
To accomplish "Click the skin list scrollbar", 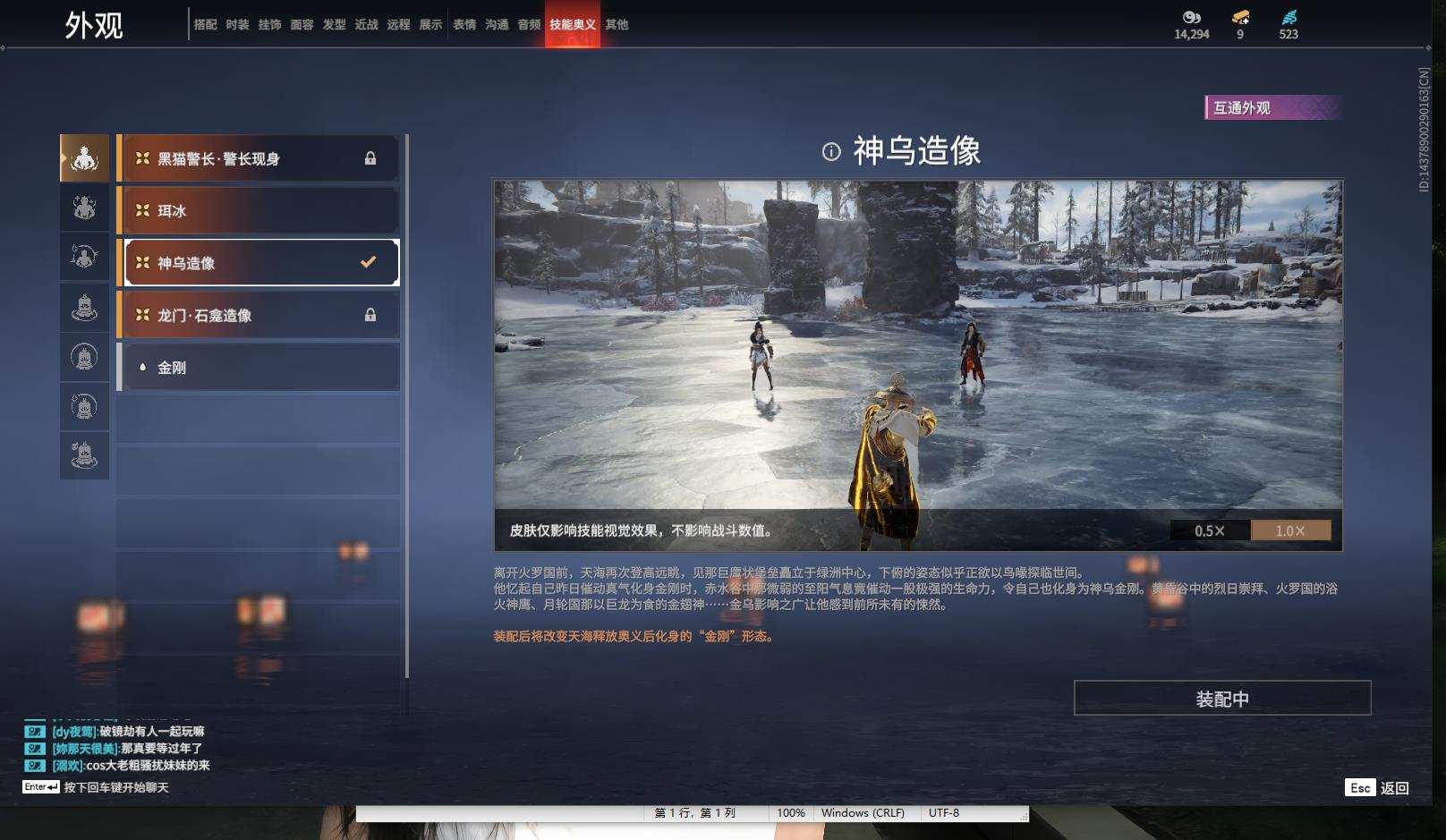I will point(406,406).
